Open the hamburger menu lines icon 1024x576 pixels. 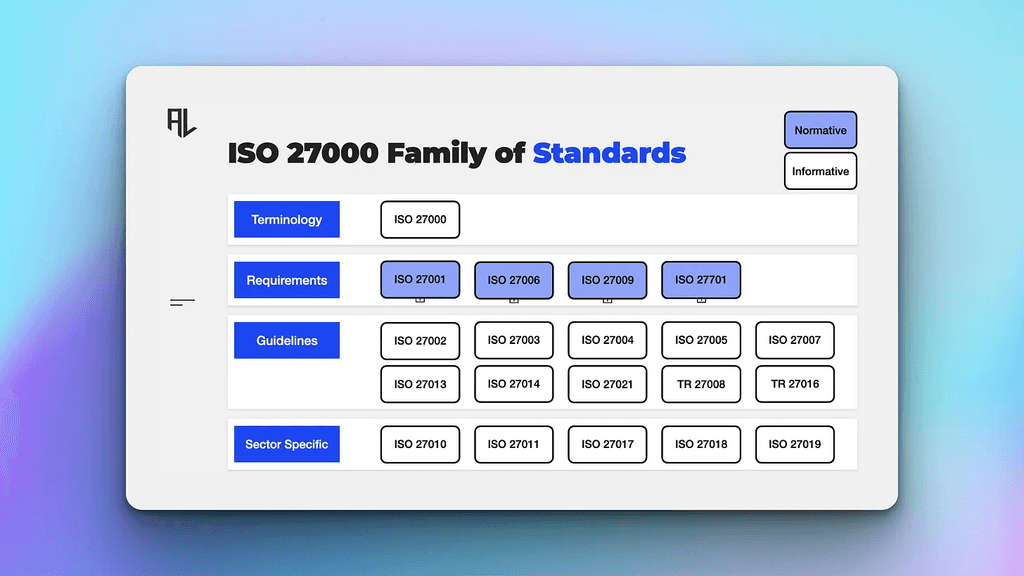tap(181, 301)
